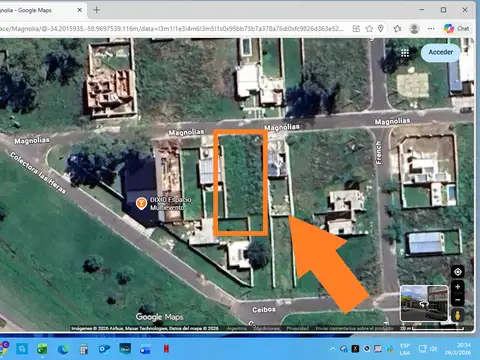Zoom in with the plus button

(x=458, y=287)
